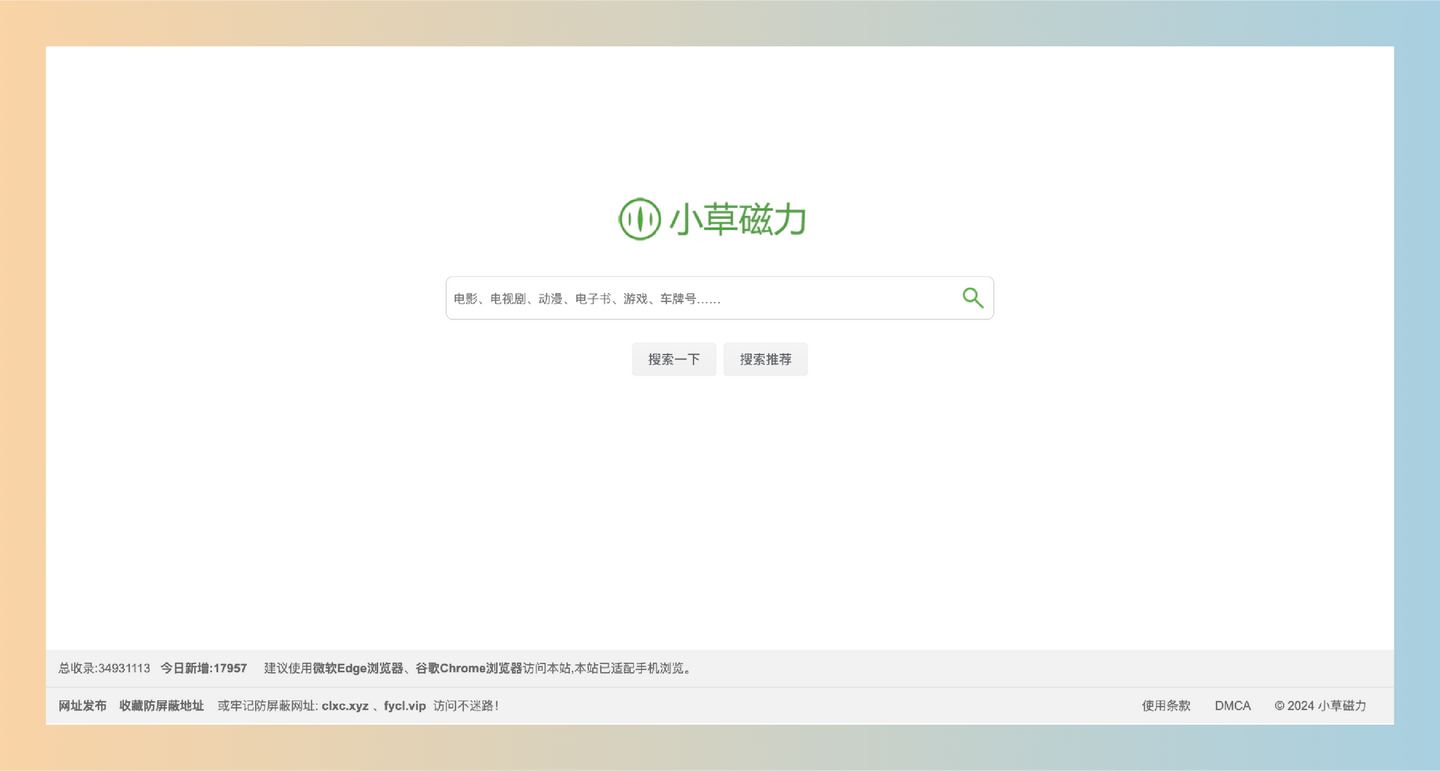The height and width of the screenshot is (771, 1440).
Task: Click the 今日新增:17957 statistics text
Action: pos(203,668)
